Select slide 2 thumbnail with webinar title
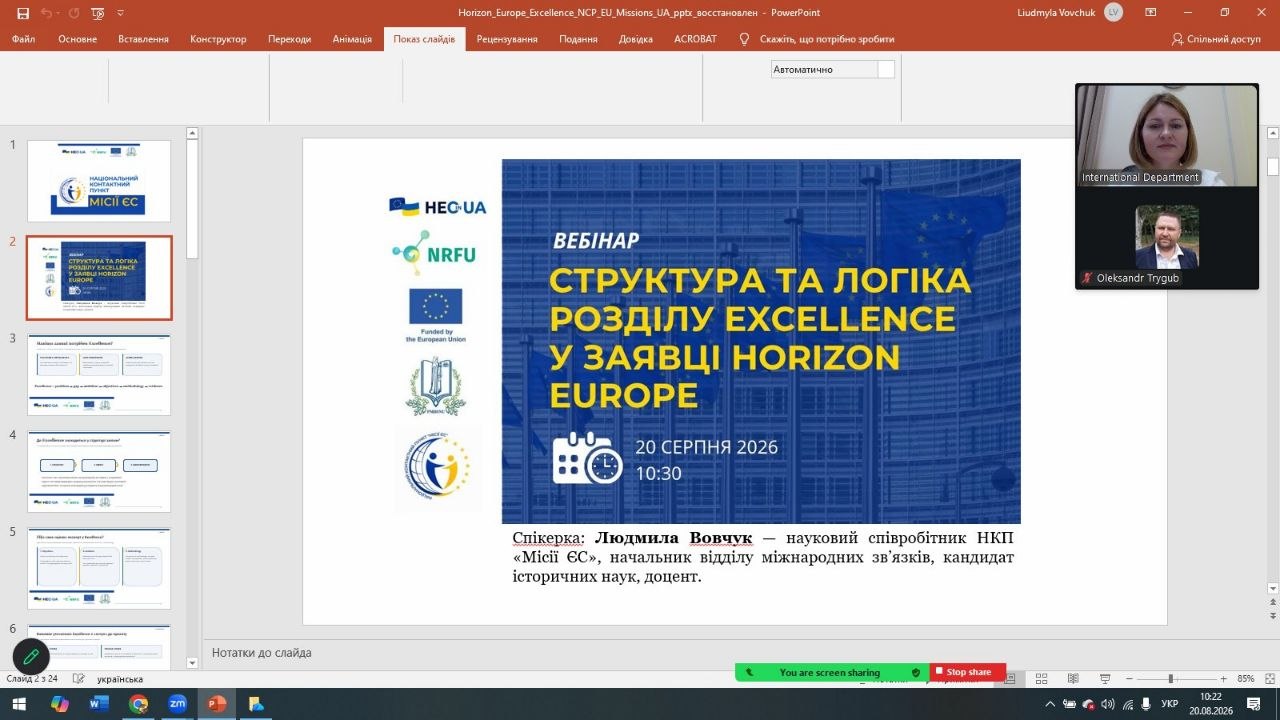This screenshot has width=1280, height=720. pyautogui.click(x=99, y=278)
